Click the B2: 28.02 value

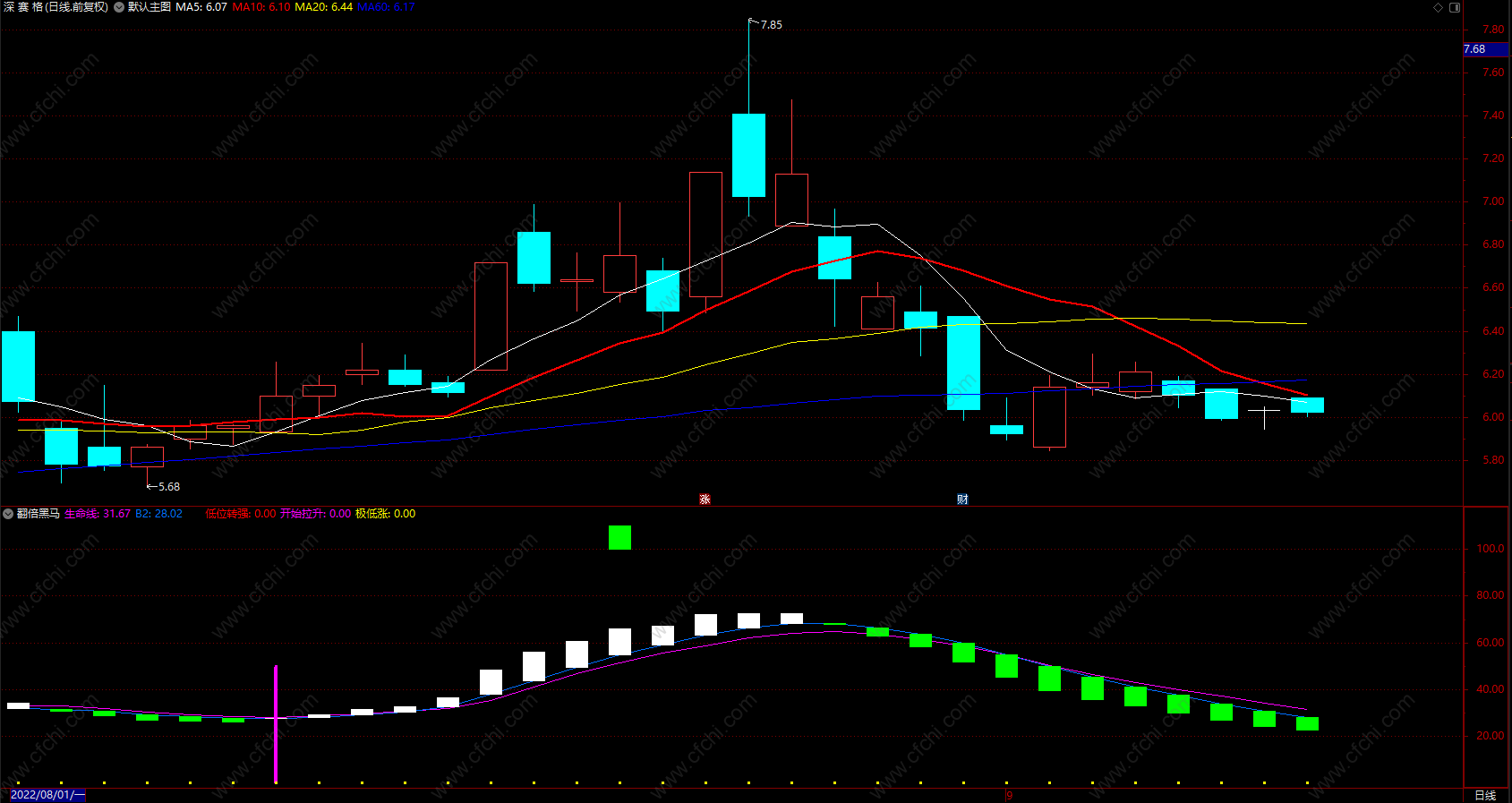(x=158, y=514)
